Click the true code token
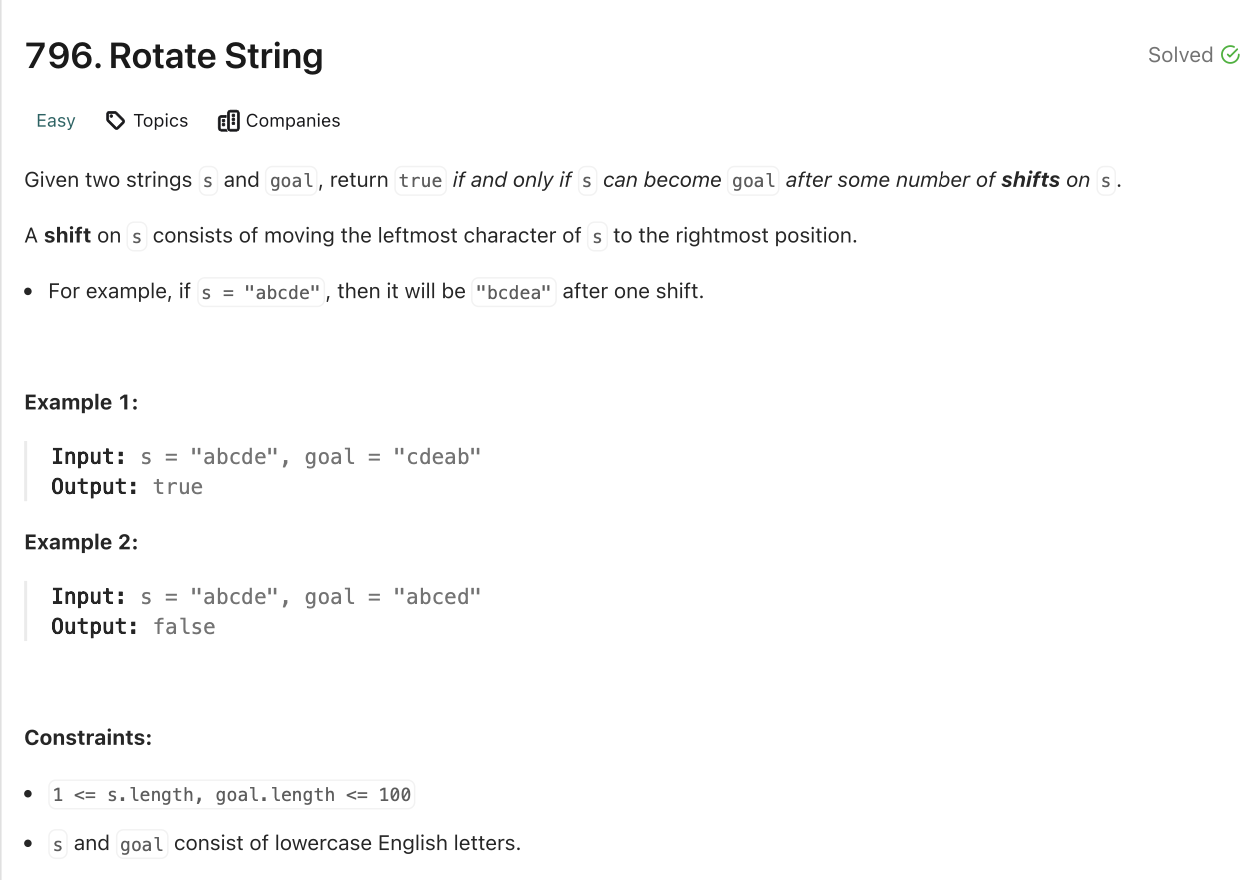This screenshot has width=1258, height=880. point(419,181)
